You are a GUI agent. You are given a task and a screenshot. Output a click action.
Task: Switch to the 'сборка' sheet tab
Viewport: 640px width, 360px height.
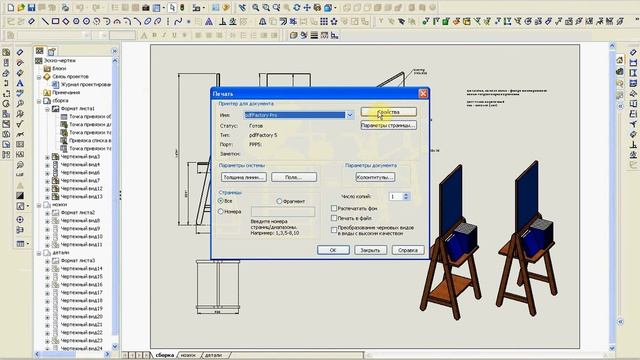click(x=164, y=355)
